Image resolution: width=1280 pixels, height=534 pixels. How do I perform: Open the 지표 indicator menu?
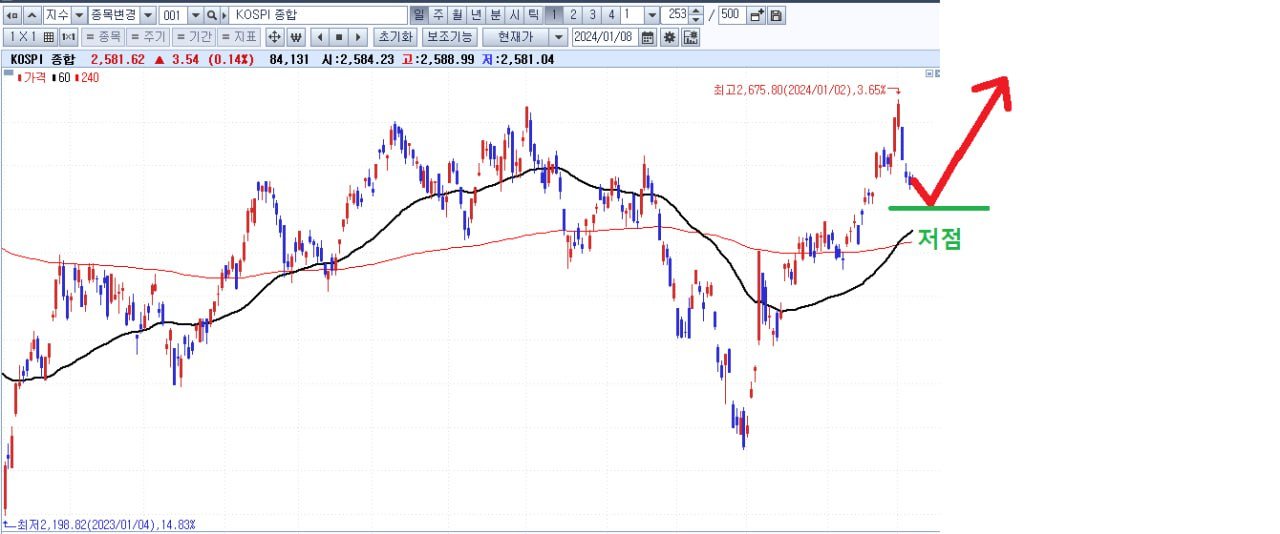(x=238, y=37)
